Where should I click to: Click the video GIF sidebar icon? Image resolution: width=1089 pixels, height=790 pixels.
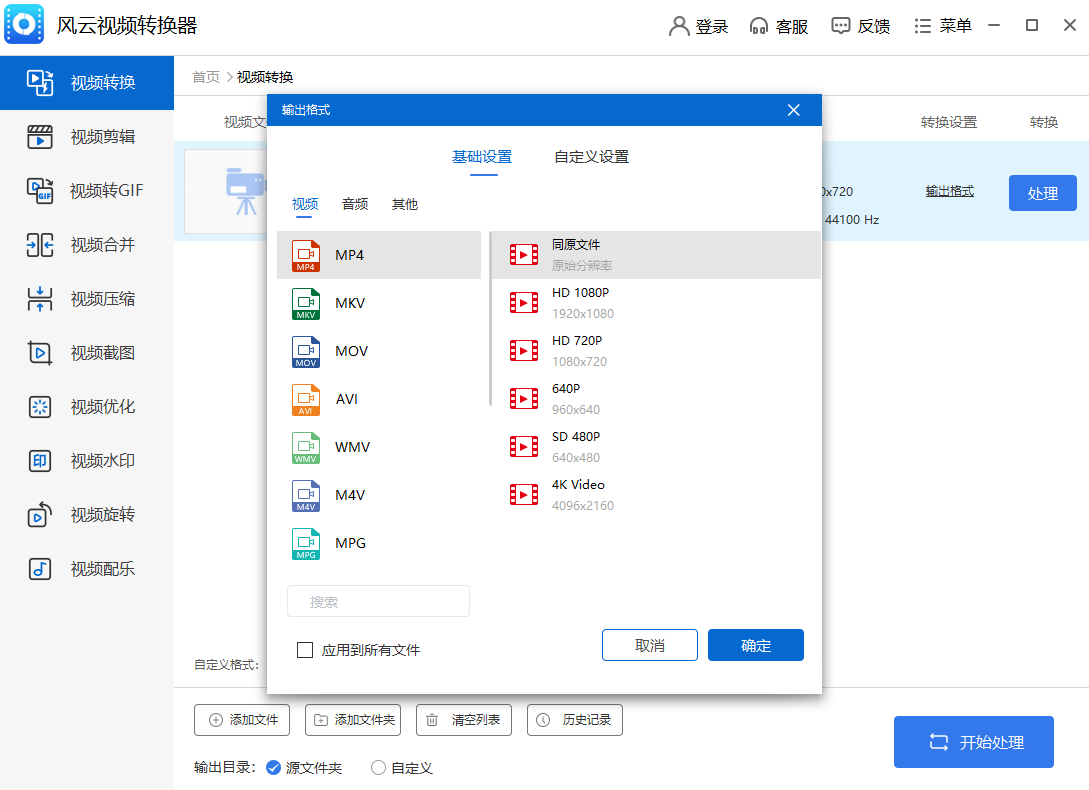pyautogui.click(x=40, y=190)
